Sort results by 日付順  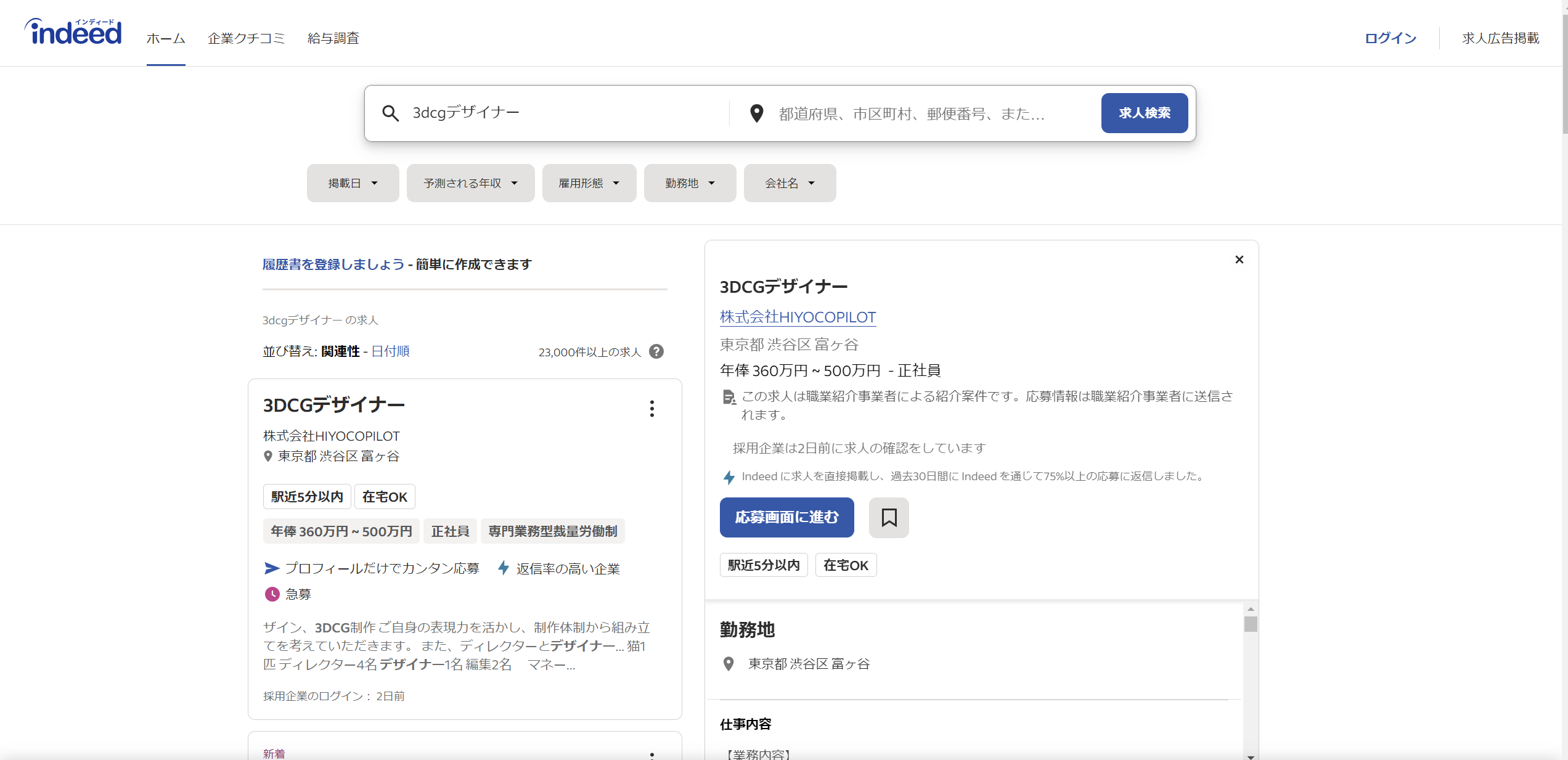click(x=390, y=351)
